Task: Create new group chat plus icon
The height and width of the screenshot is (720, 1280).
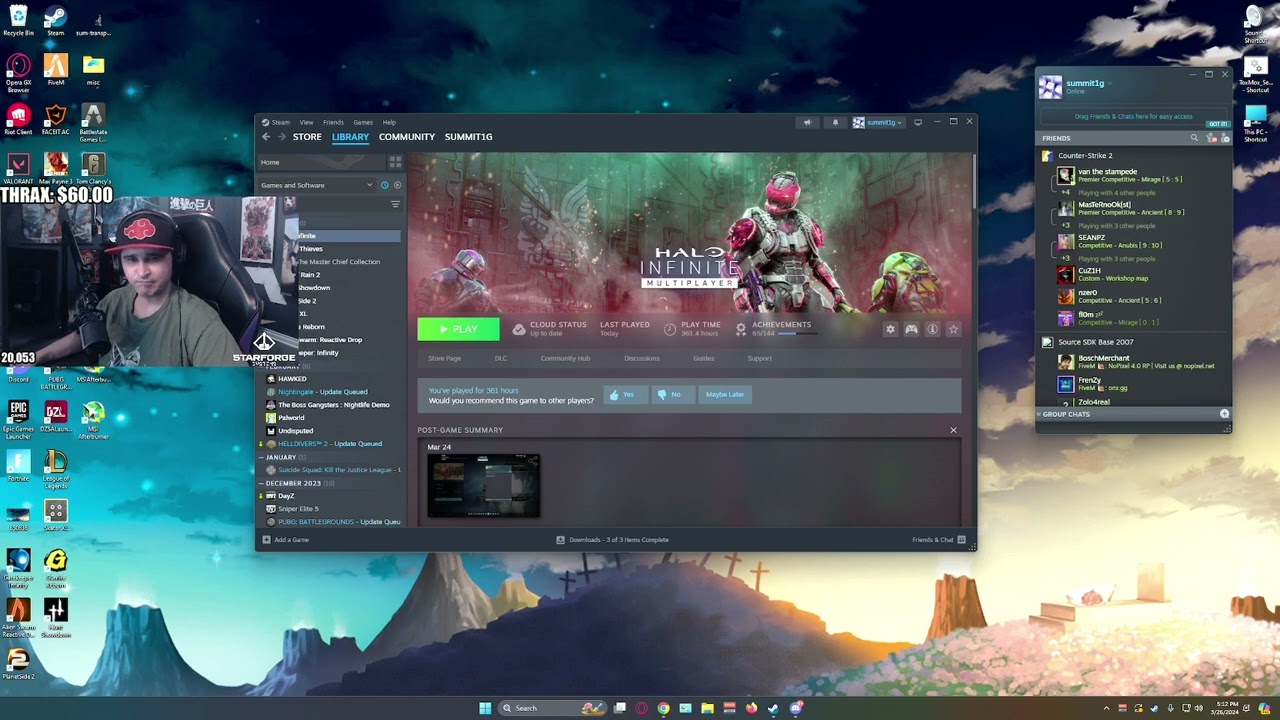Action: tap(1224, 414)
